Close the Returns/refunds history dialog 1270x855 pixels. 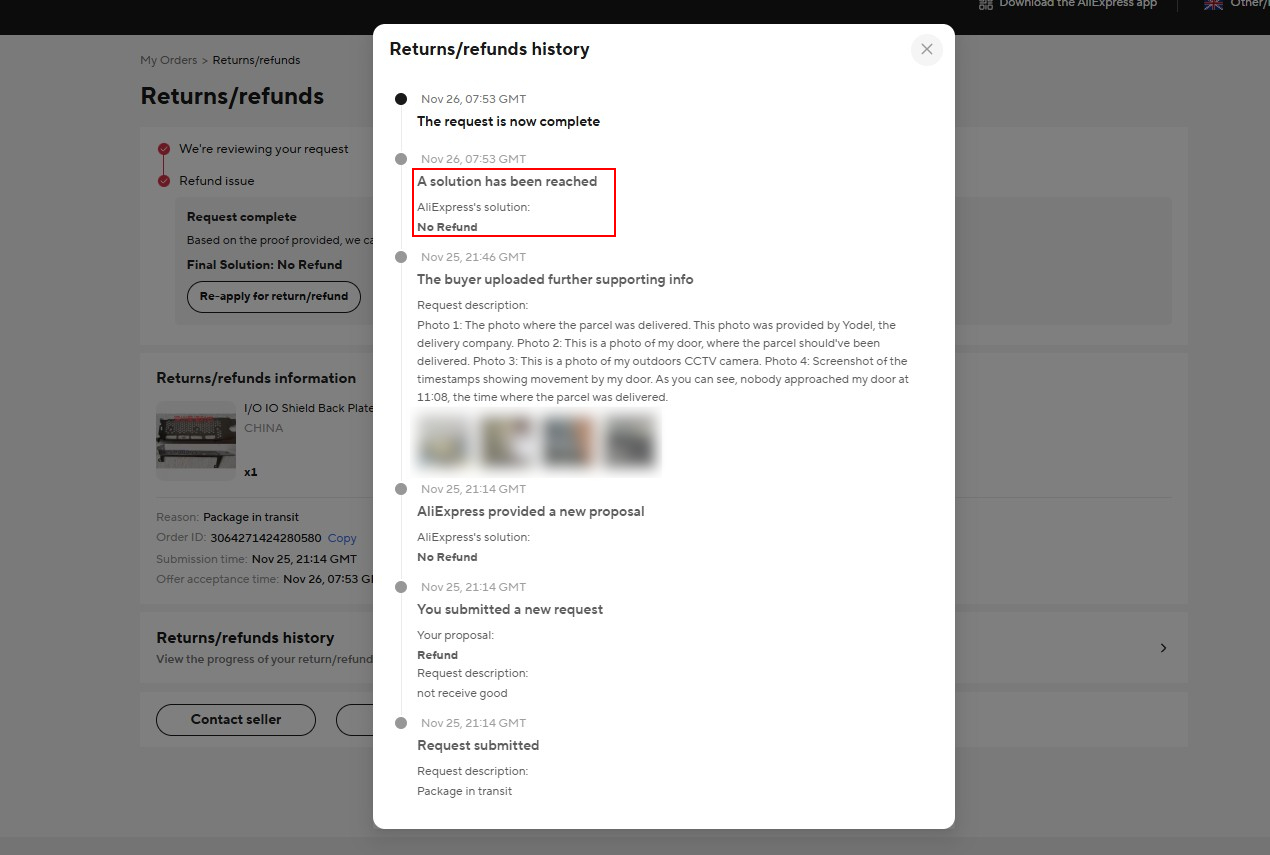coord(926,49)
